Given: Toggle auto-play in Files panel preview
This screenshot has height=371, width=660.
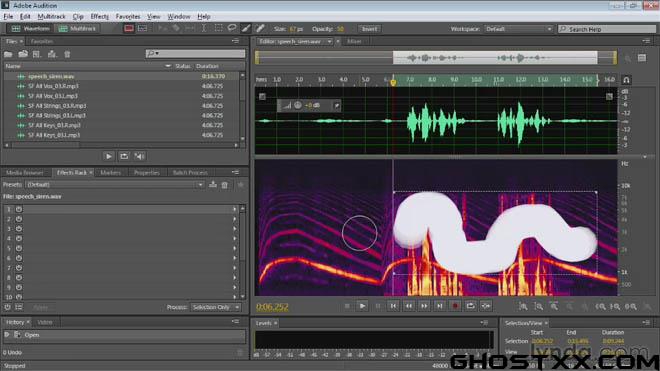Looking at the screenshot, I should [139, 156].
